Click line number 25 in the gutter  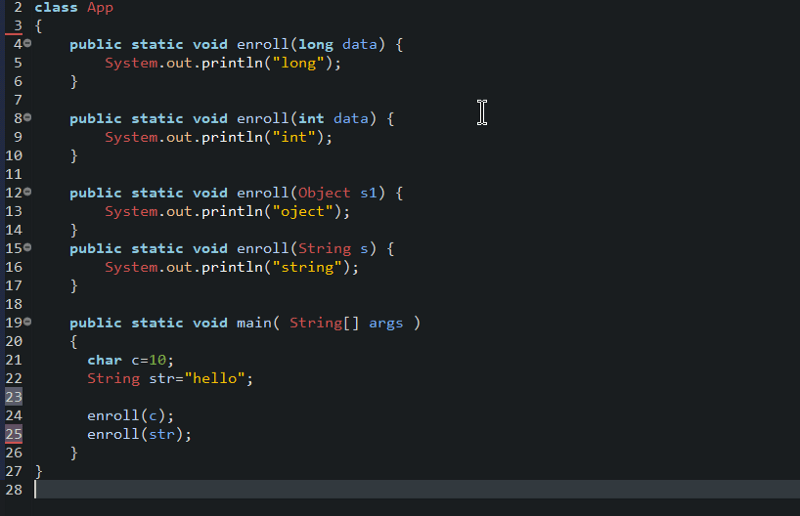(x=14, y=434)
